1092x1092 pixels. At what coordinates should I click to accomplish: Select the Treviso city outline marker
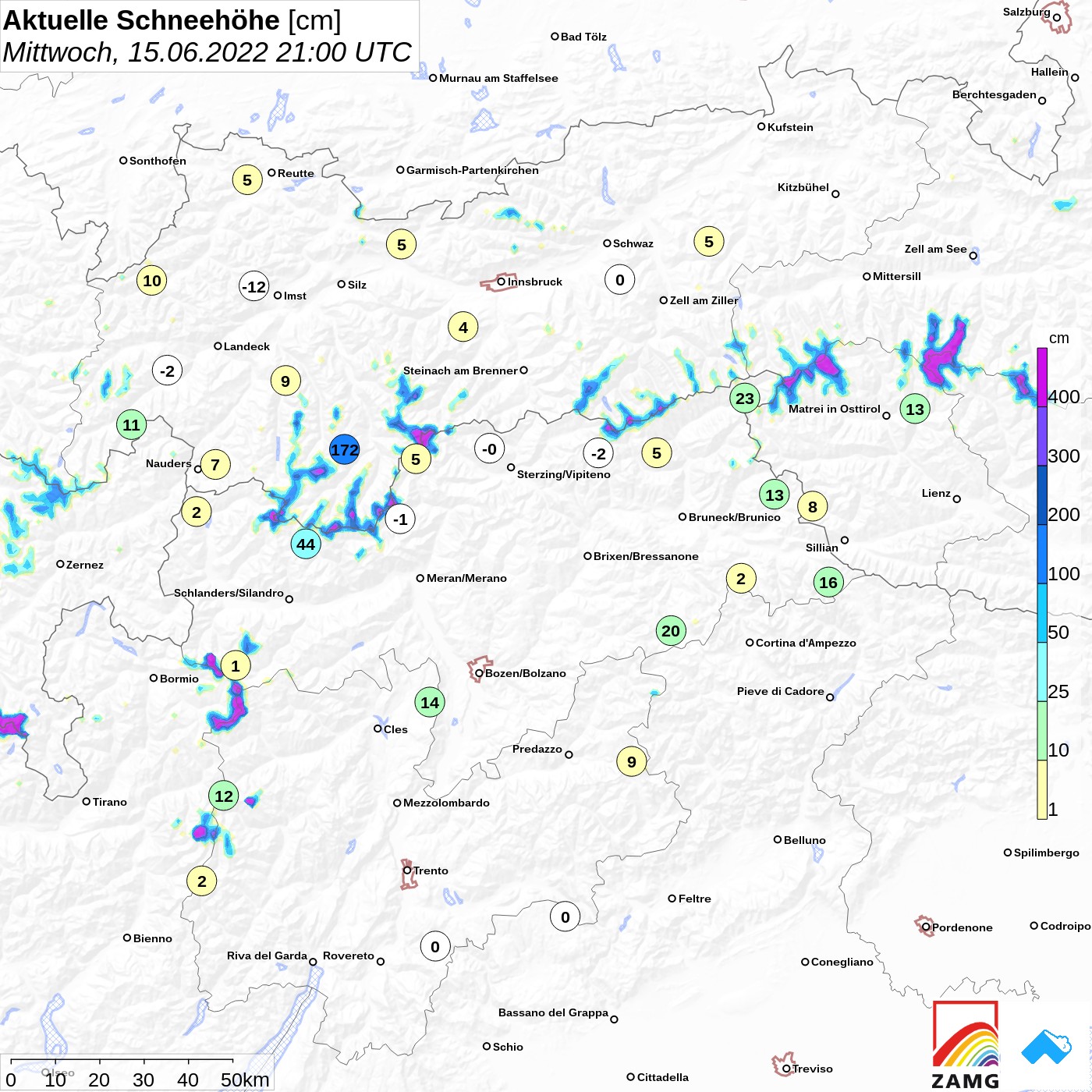(783, 1064)
